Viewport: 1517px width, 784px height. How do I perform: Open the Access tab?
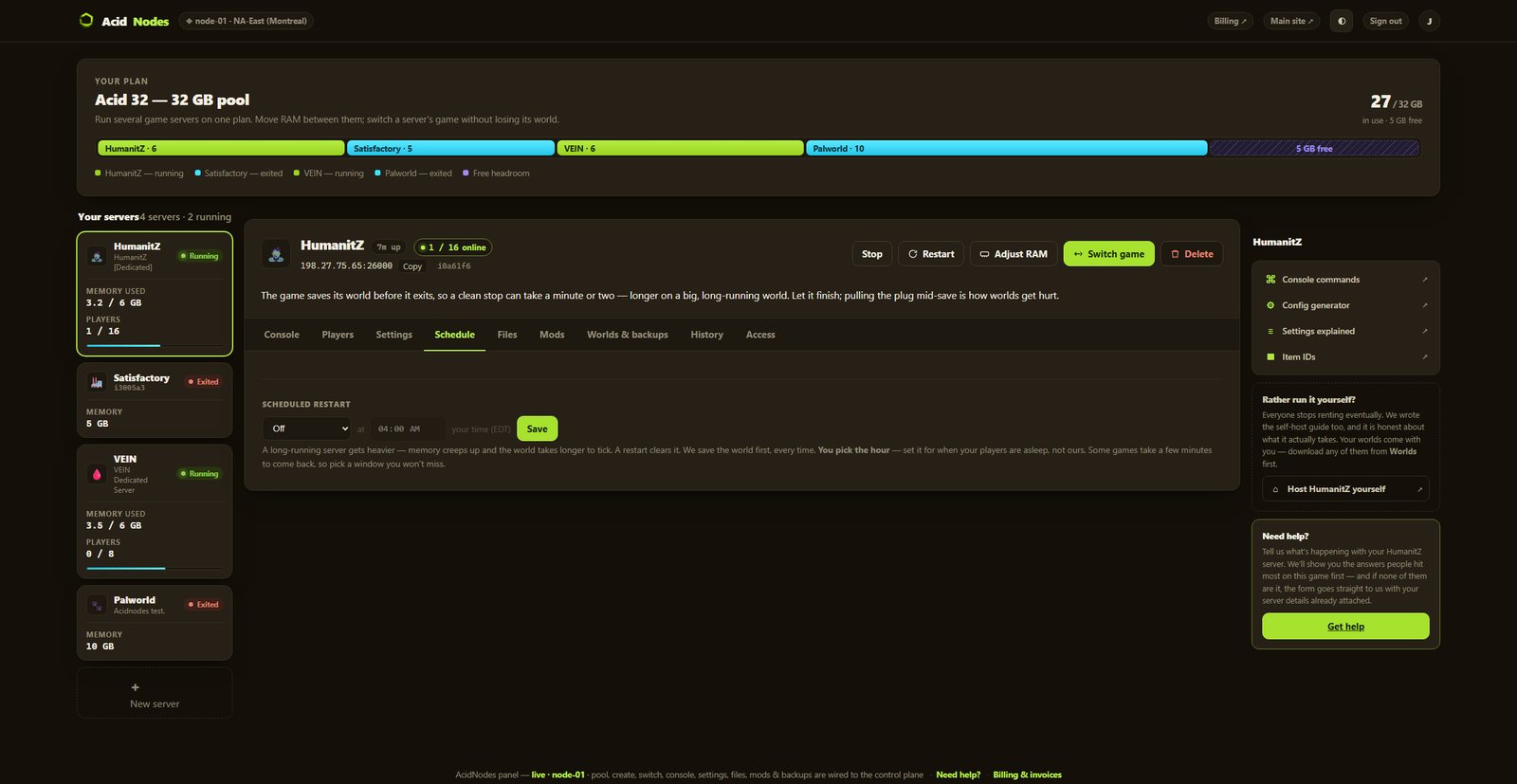click(x=760, y=335)
